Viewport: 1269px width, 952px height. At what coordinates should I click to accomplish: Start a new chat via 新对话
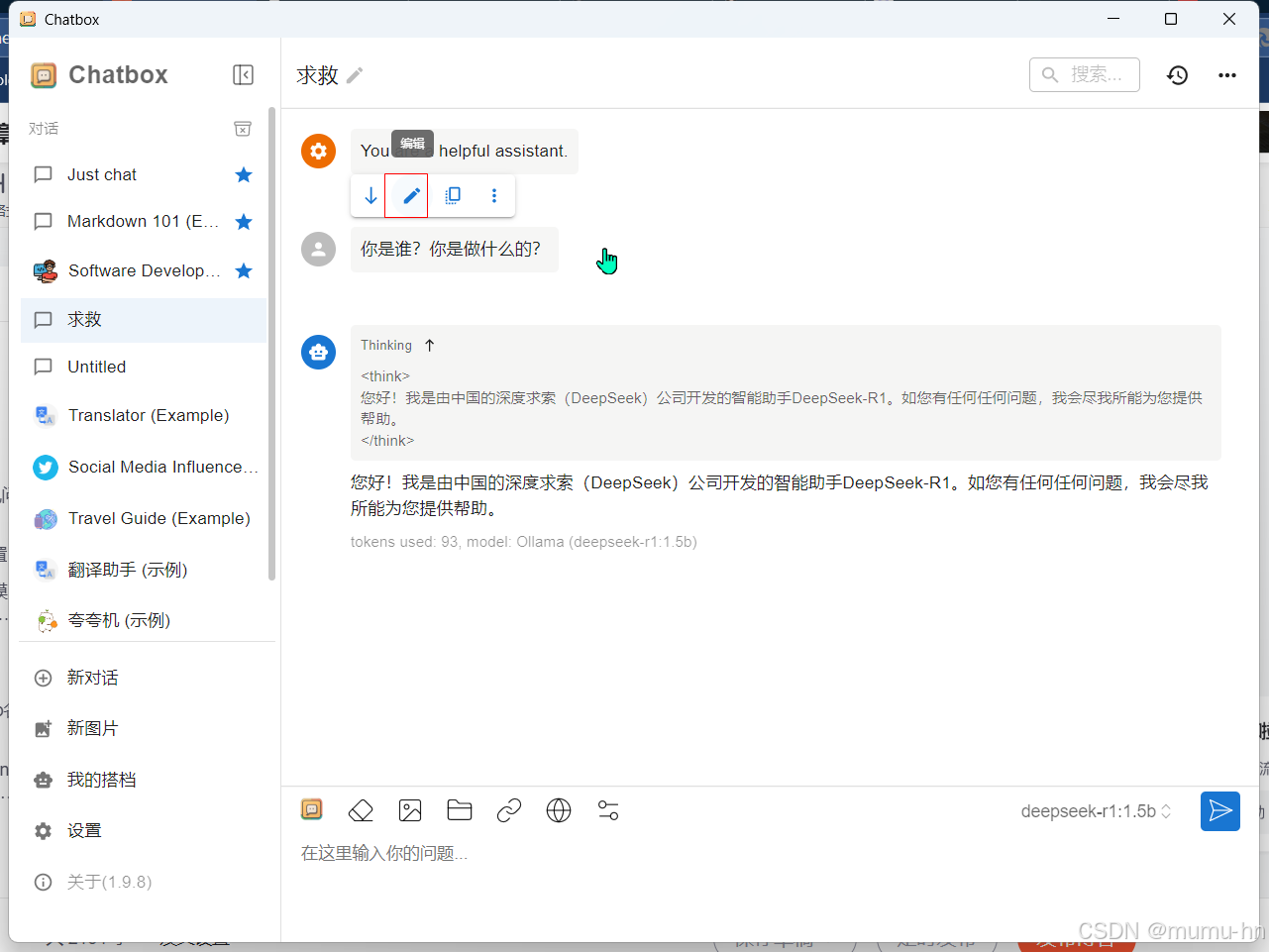coord(144,678)
